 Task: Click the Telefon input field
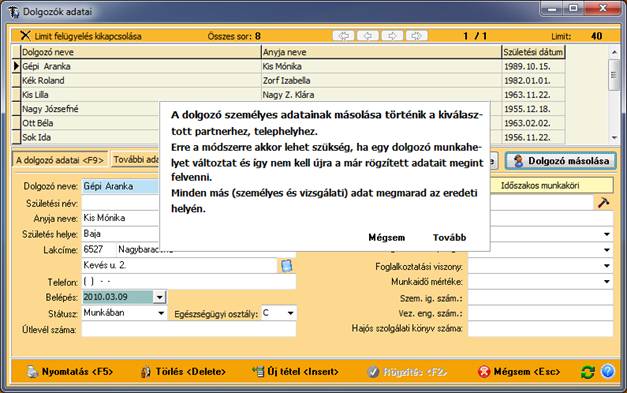(x=189, y=282)
